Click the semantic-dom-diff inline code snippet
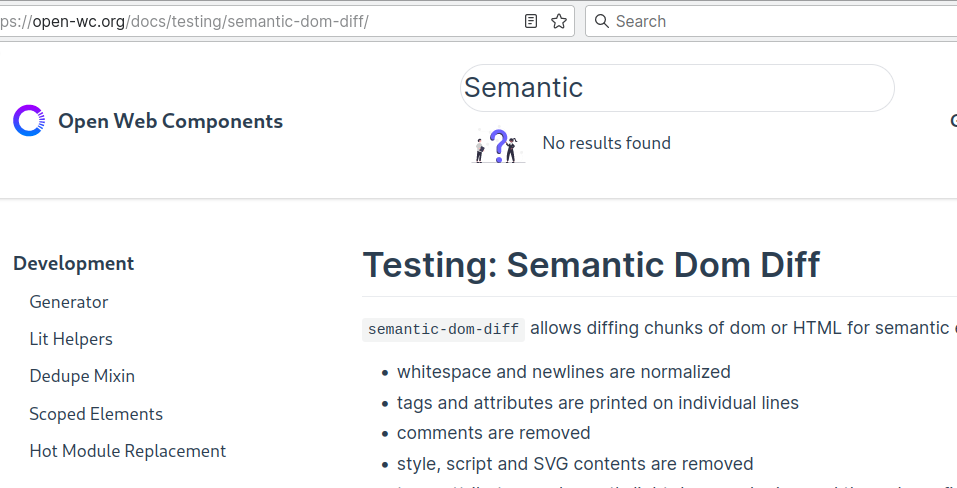Screen dimensions: 957x488 point(443,329)
